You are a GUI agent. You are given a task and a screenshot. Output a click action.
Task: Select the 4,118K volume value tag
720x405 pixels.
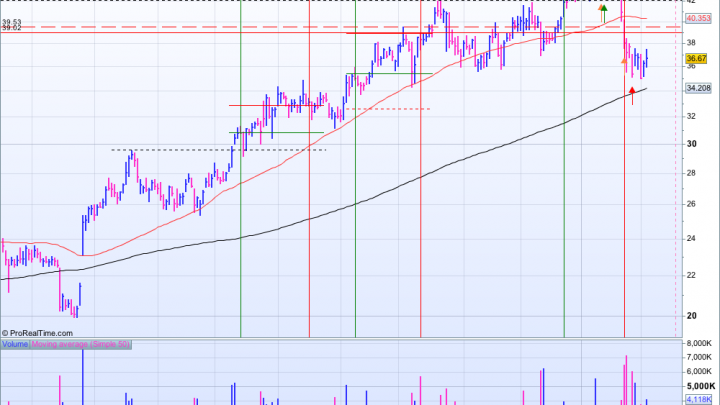(x=699, y=399)
